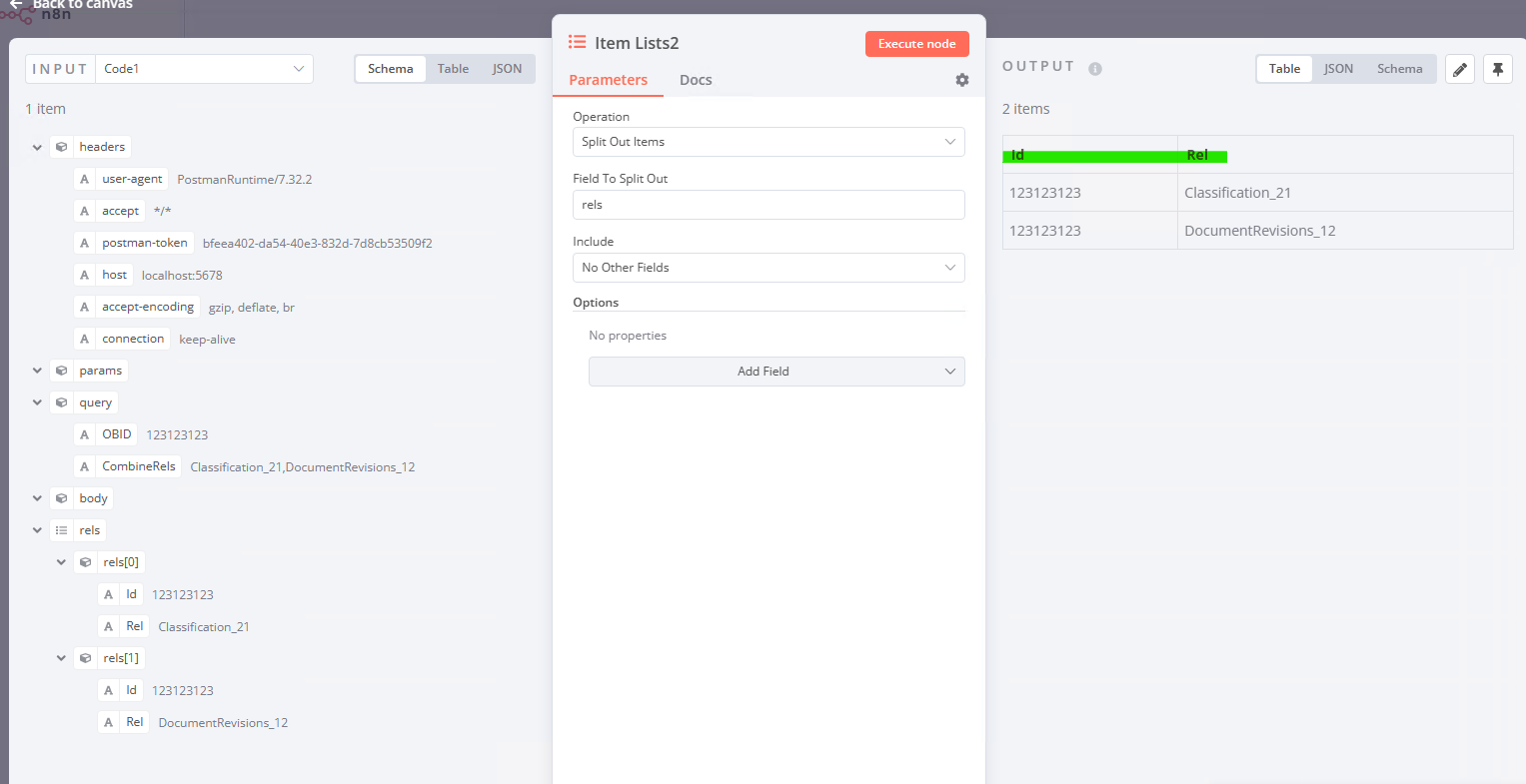Click string type icon beside host
The width and height of the screenshot is (1526, 784).
point(85,275)
